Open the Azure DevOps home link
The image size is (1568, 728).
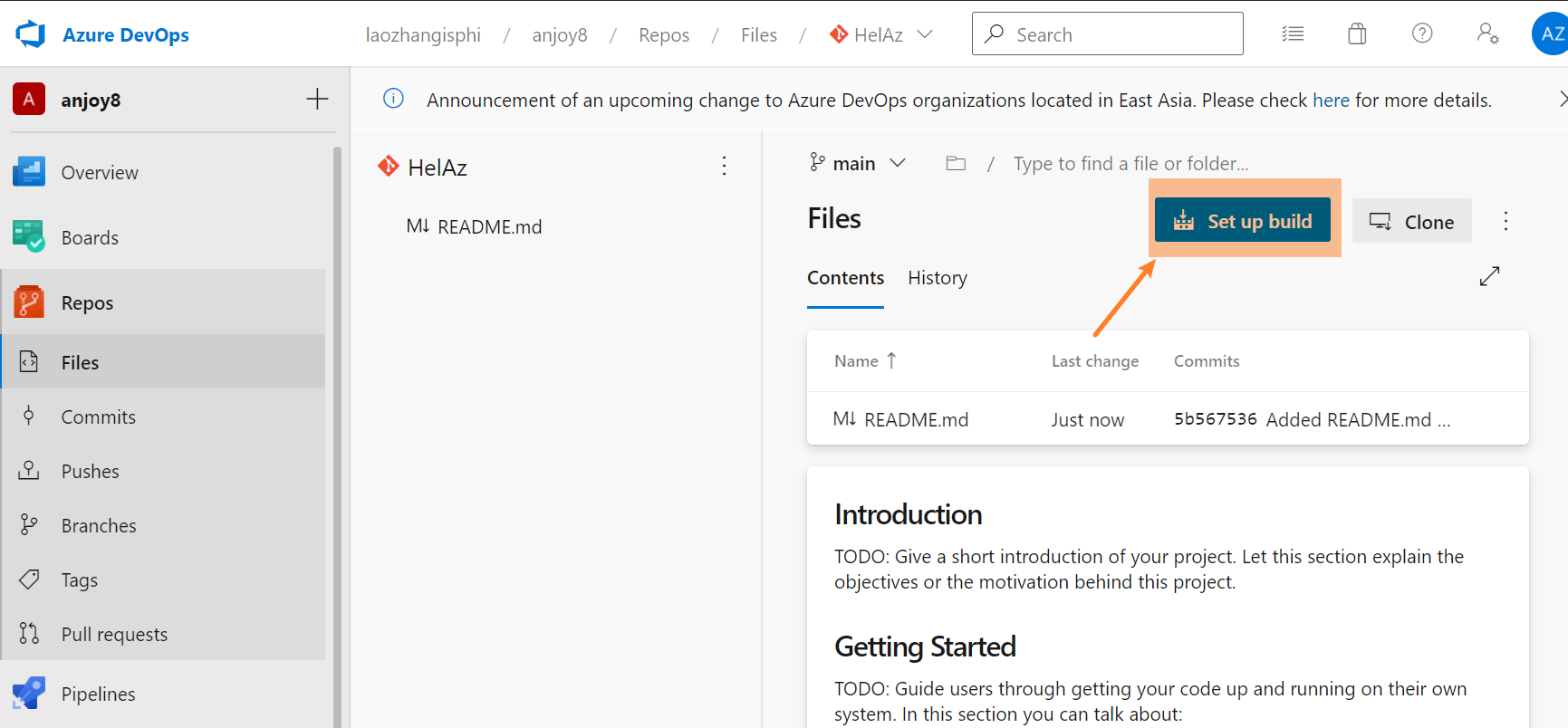tap(125, 34)
